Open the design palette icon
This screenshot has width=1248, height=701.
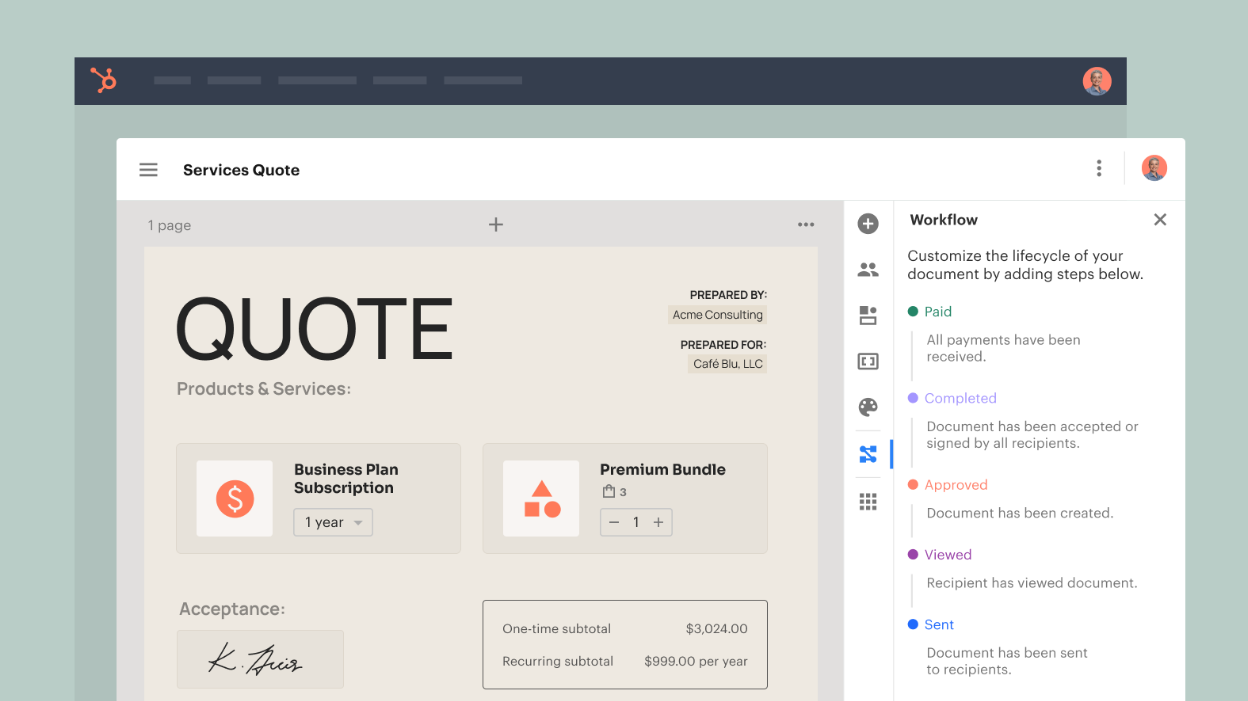868,407
